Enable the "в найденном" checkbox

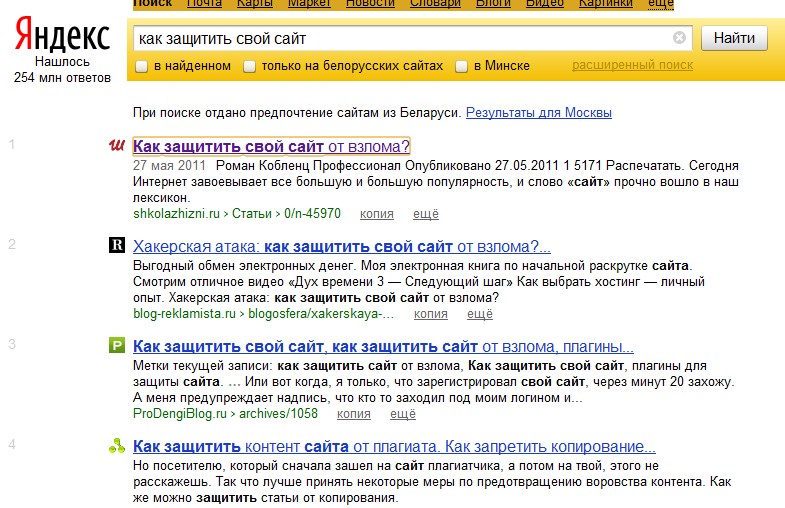pos(142,67)
